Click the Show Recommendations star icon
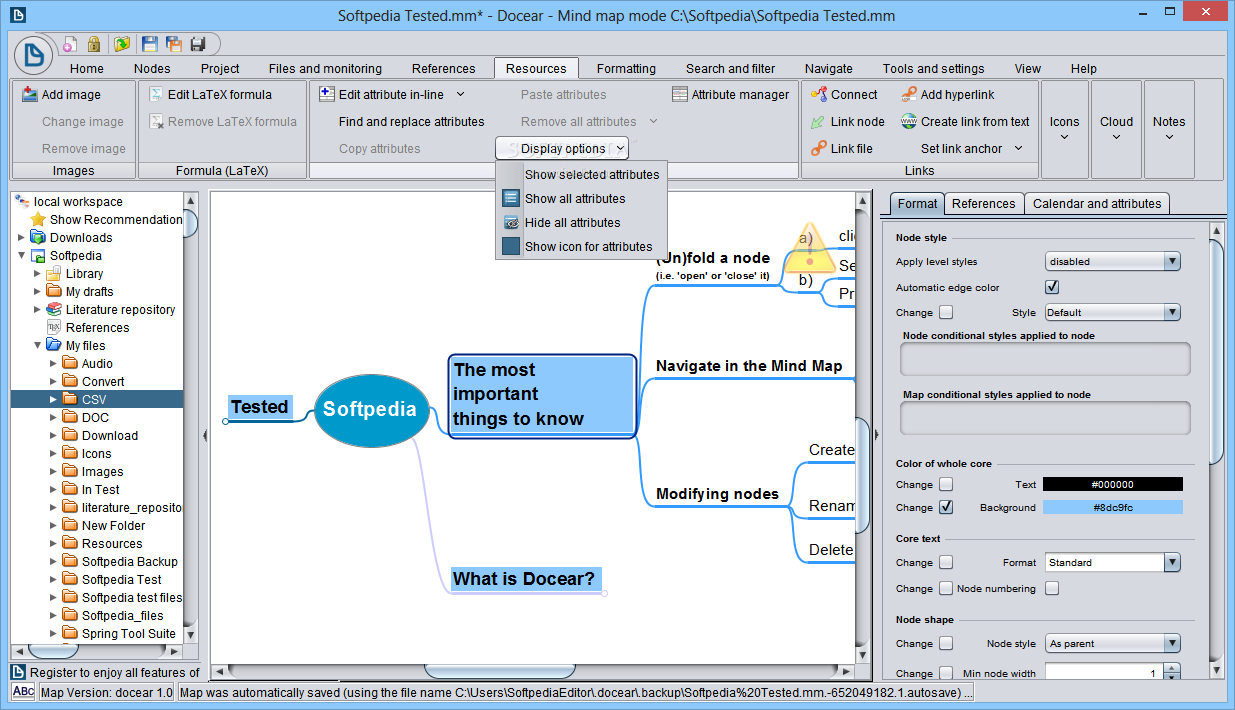Image resolution: width=1235 pixels, height=710 pixels. tap(38, 219)
